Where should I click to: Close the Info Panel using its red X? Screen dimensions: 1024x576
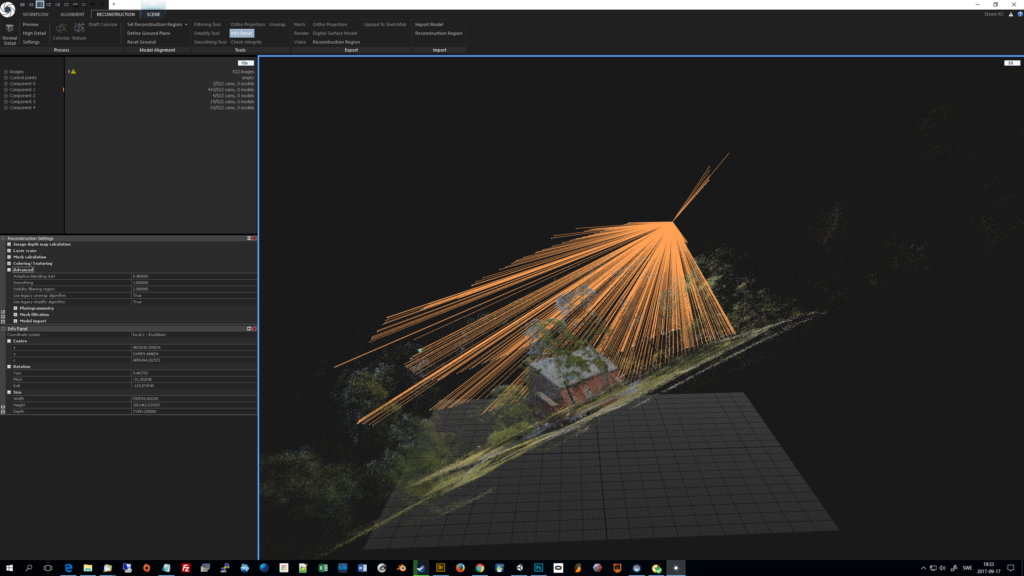pos(255,328)
